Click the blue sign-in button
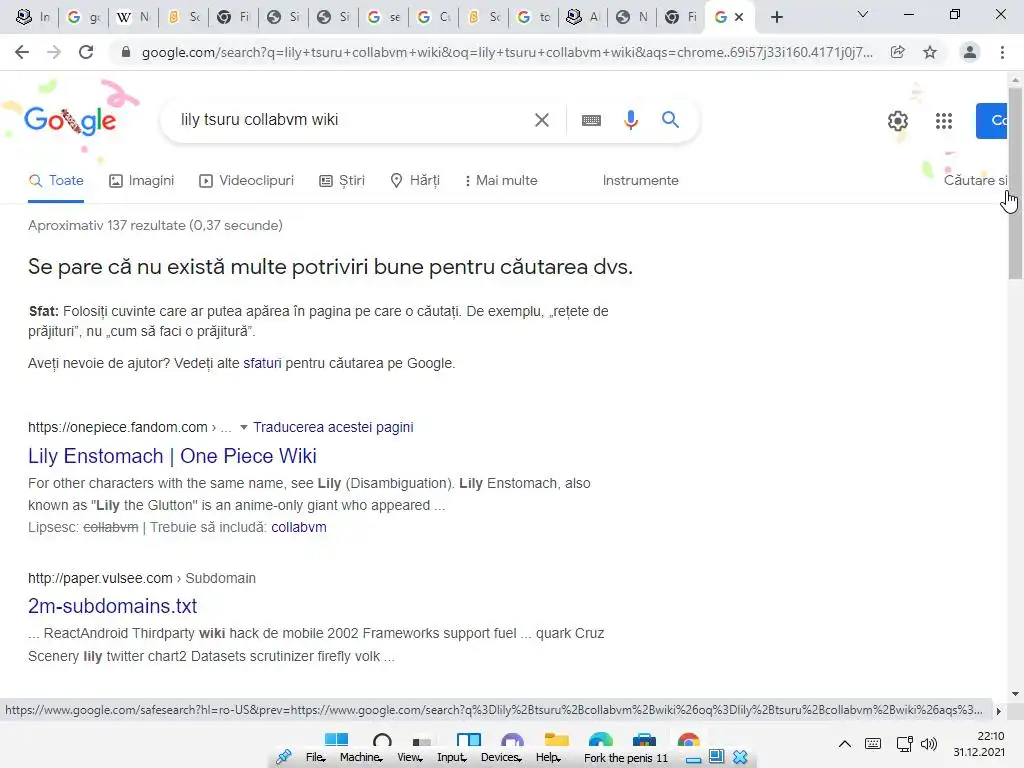 [991, 121]
